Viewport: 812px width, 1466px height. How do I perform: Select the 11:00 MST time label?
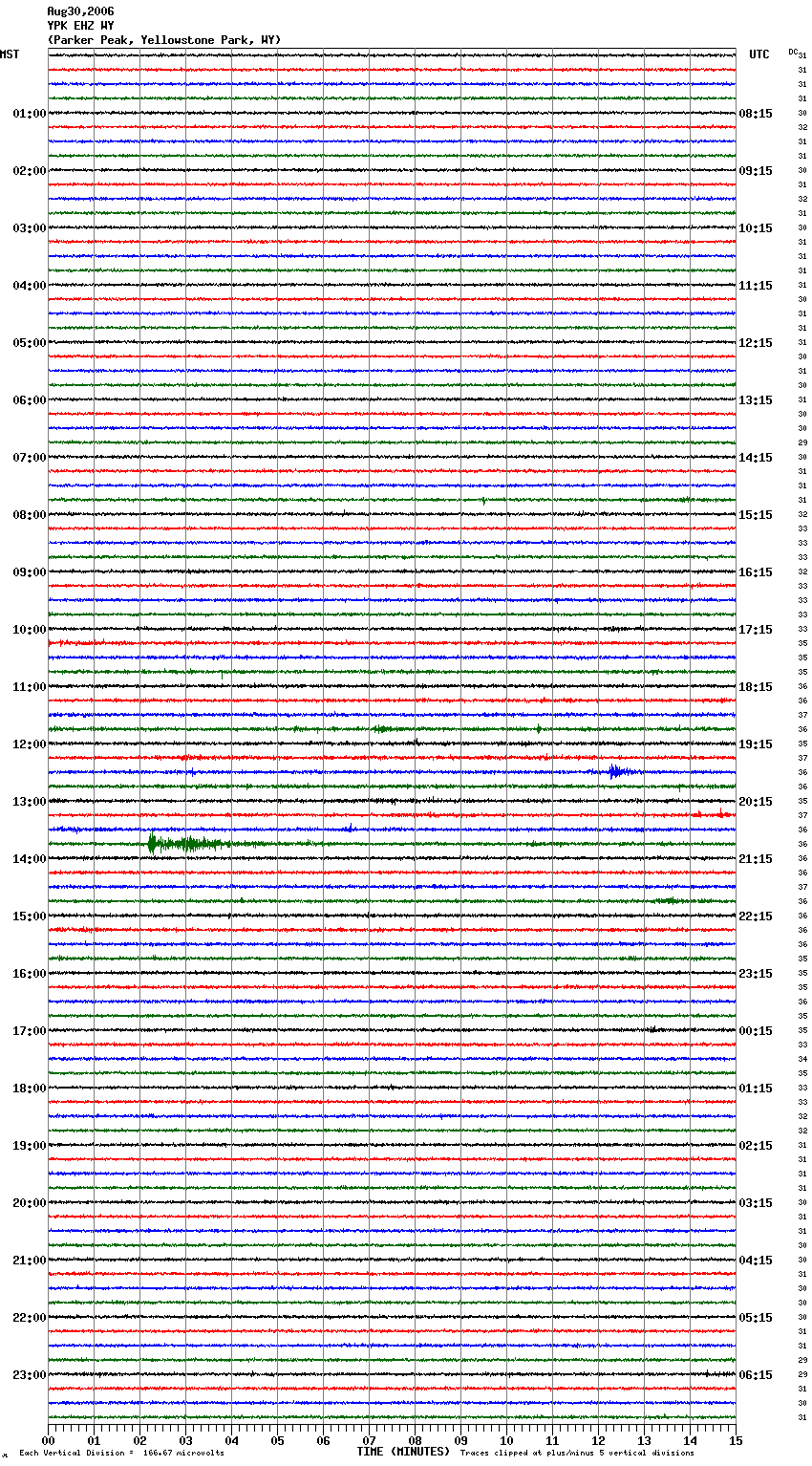point(29,687)
